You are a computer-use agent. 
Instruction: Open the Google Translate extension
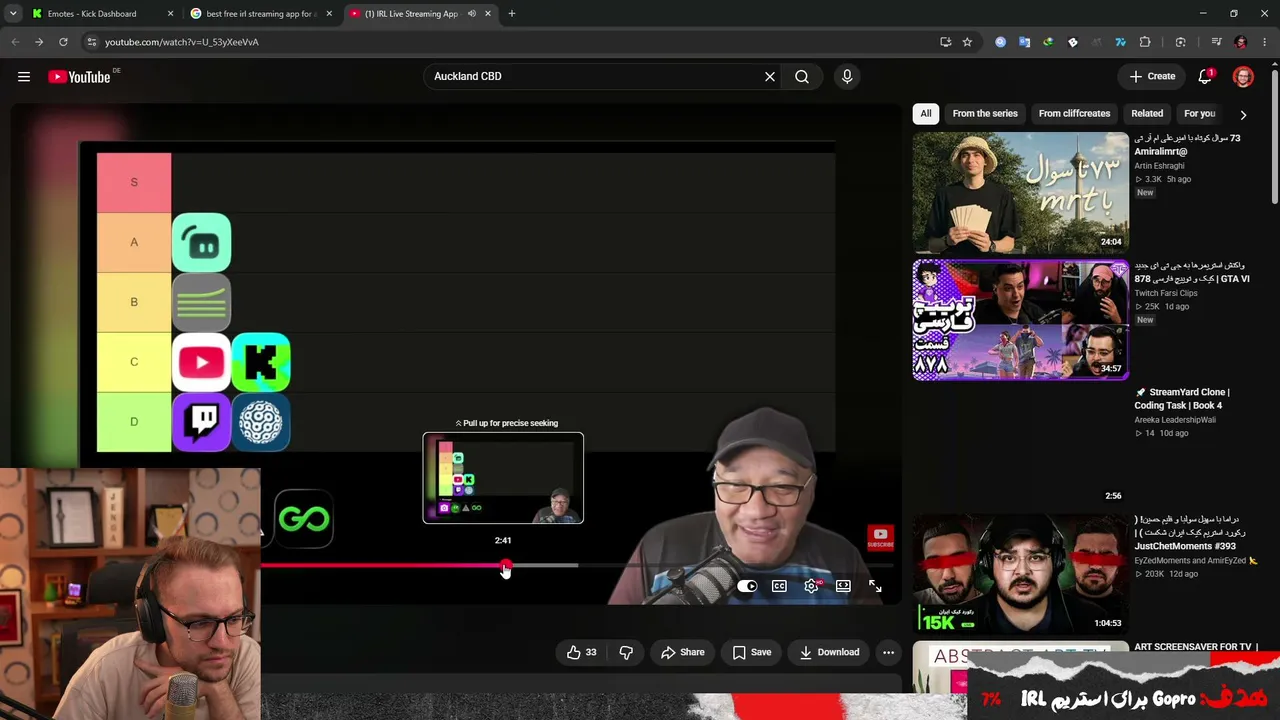click(x=1024, y=42)
